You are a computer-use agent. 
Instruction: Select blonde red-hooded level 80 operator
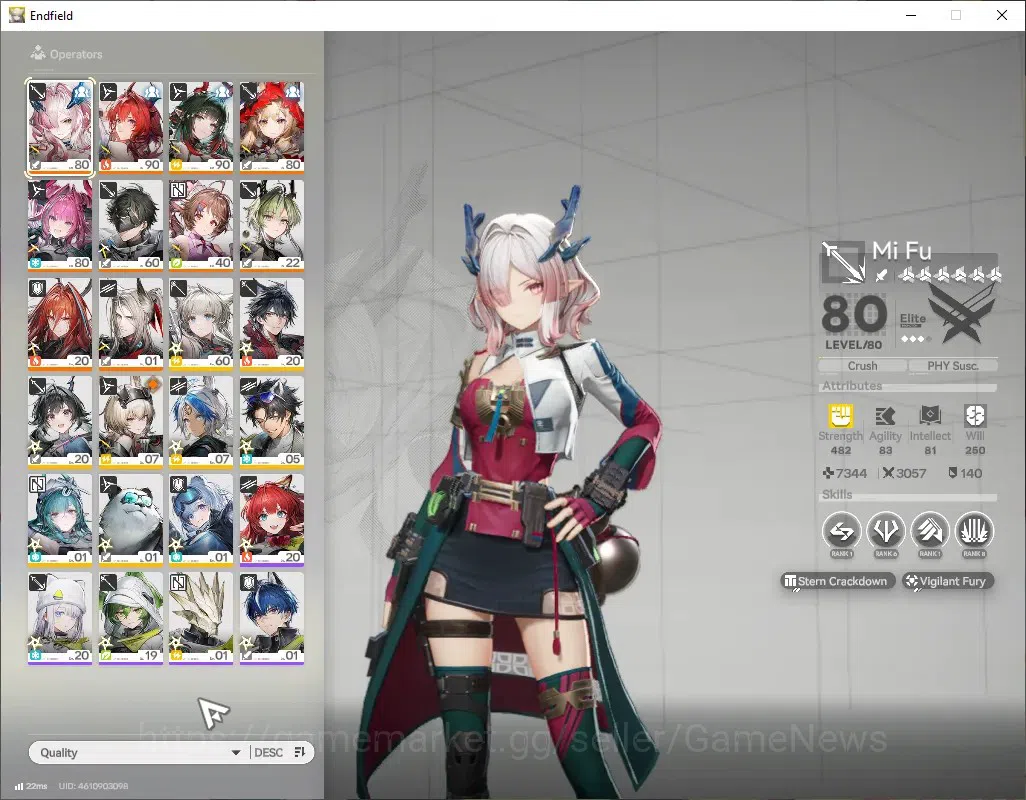click(x=272, y=127)
